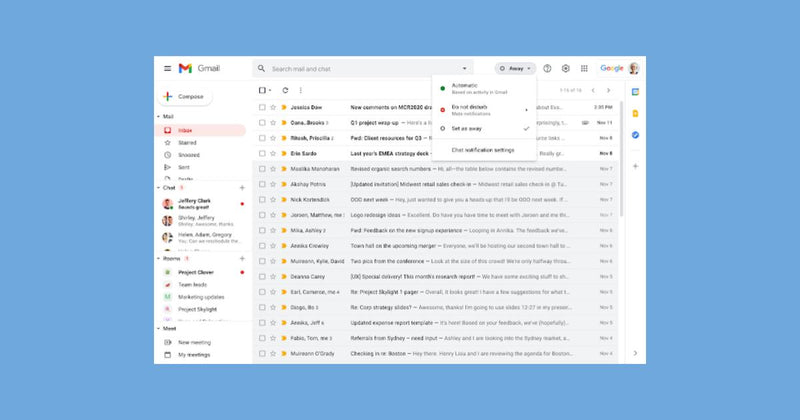Click the Search mail and chat field

point(365,68)
